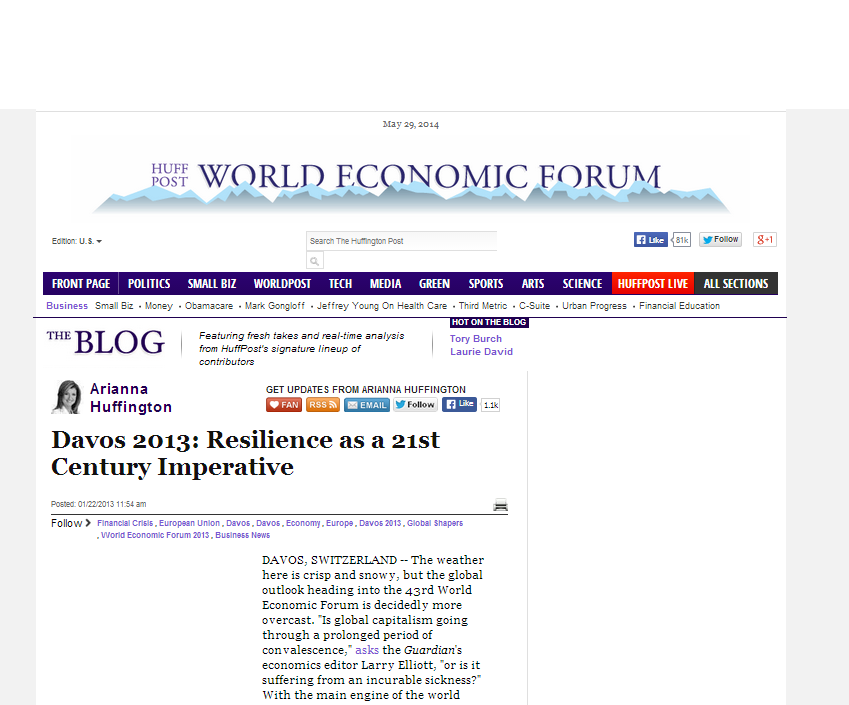Click the Google +1 button

coord(765,239)
